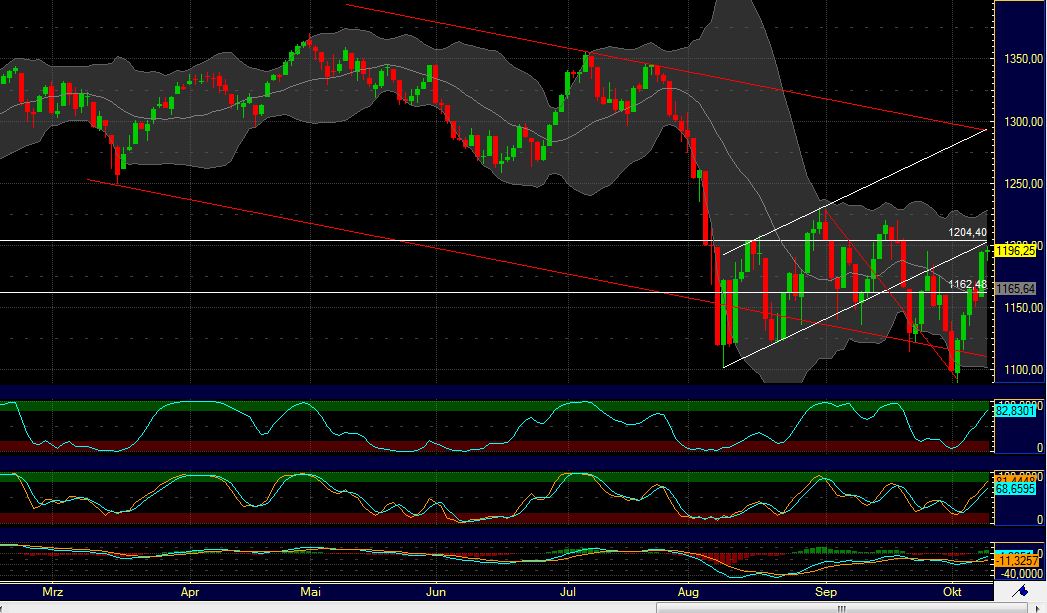Click the mouse cursor arrow icon bottom-right
Screen dimensions: 1047x613
tap(1038, 607)
